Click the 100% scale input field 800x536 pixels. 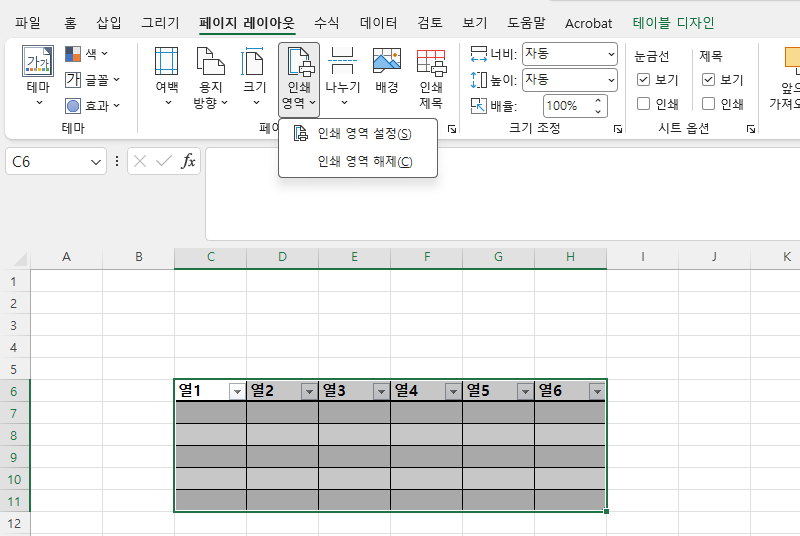click(567, 106)
